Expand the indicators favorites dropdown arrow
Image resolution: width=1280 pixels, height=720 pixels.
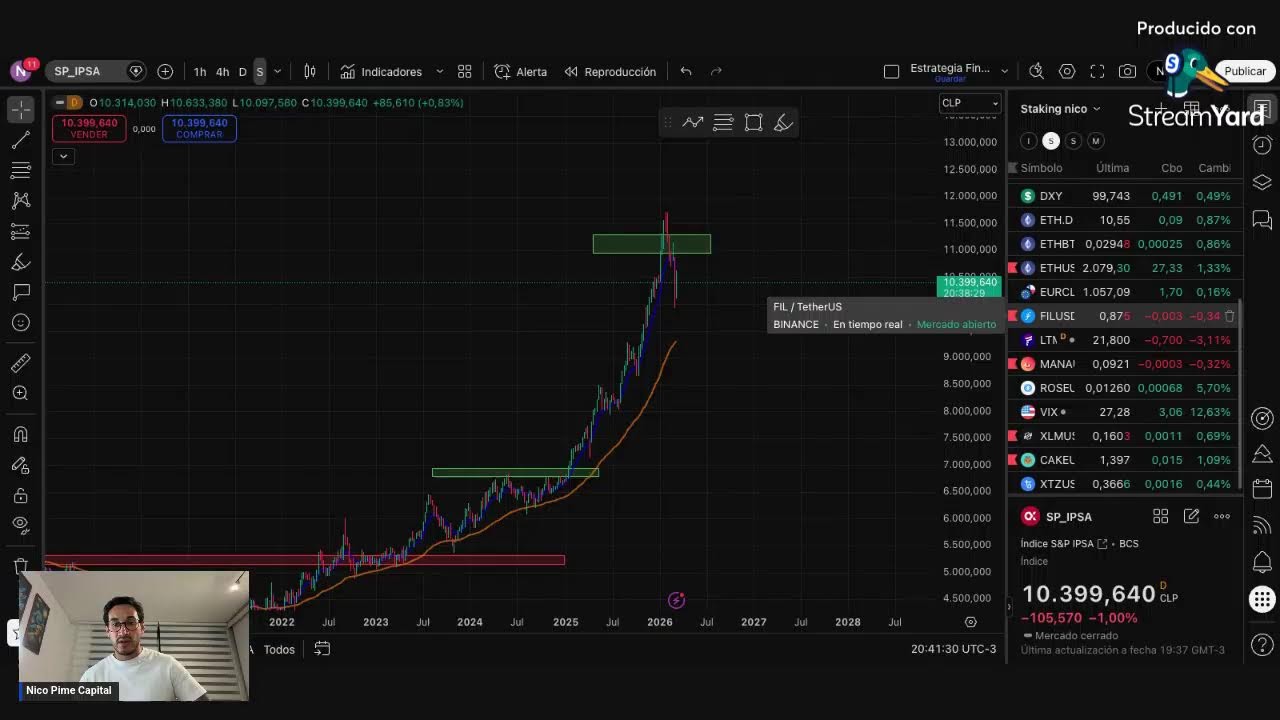439,72
